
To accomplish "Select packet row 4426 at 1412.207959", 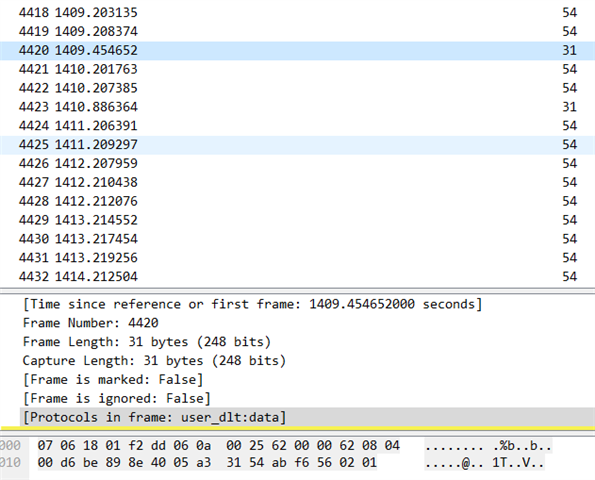I will click(x=298, y=164).
